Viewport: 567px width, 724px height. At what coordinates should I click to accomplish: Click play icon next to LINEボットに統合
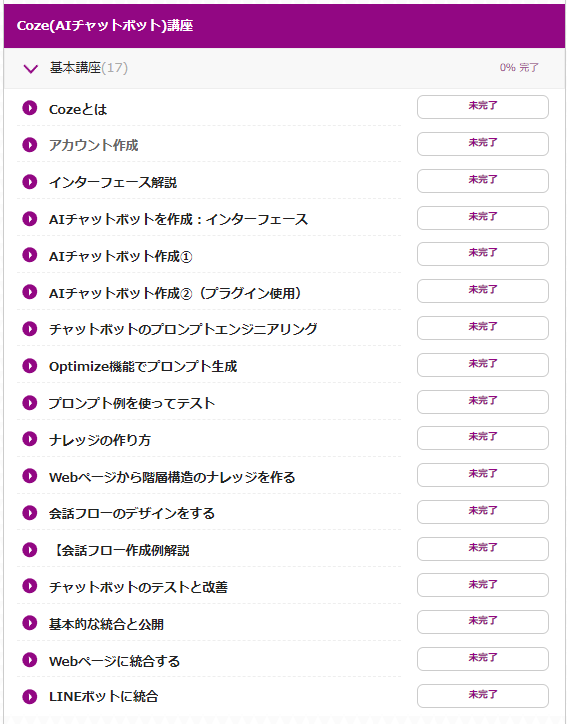30,696
